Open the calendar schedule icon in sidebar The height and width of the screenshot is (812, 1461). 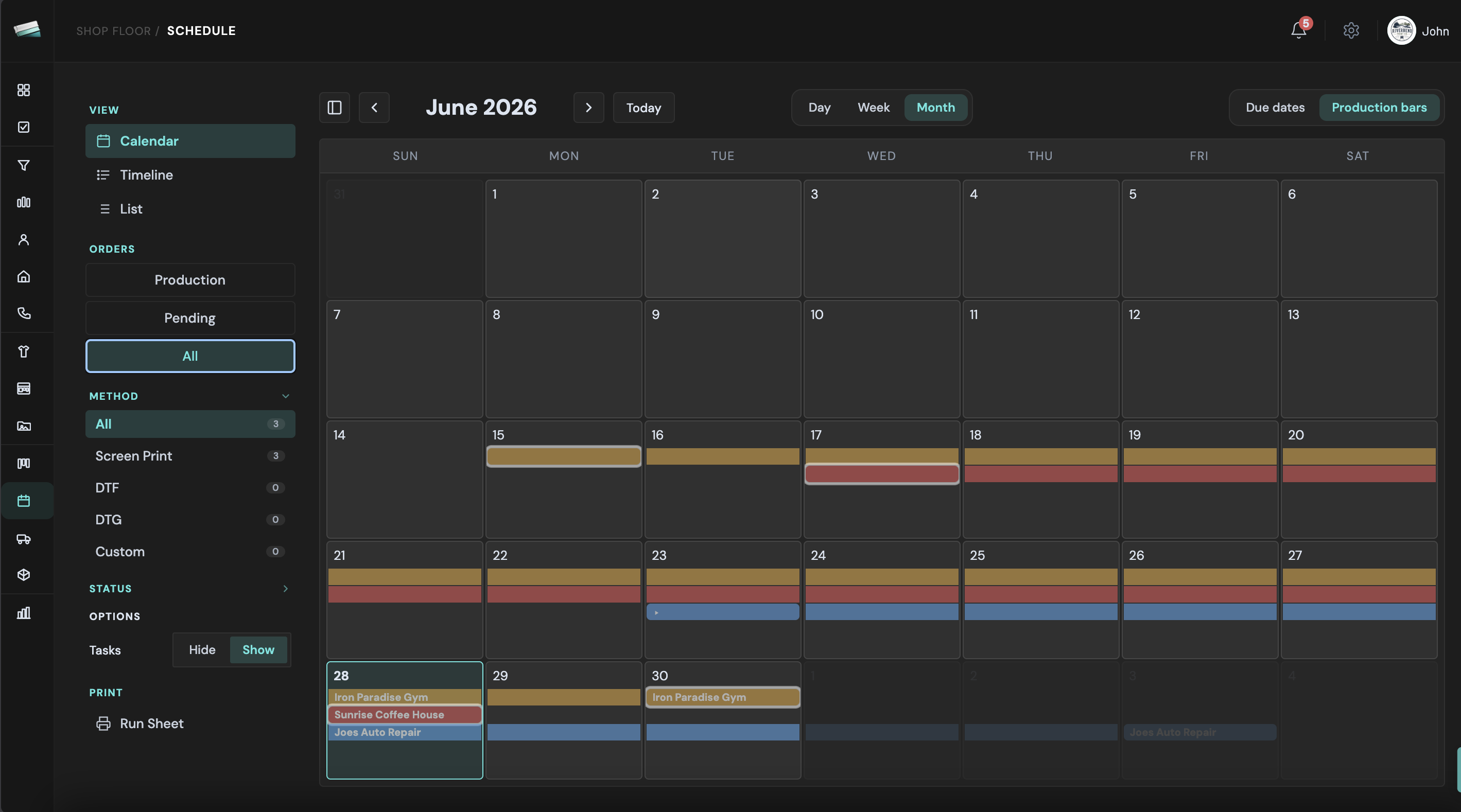pyautogui.click(x=23, y=501)
